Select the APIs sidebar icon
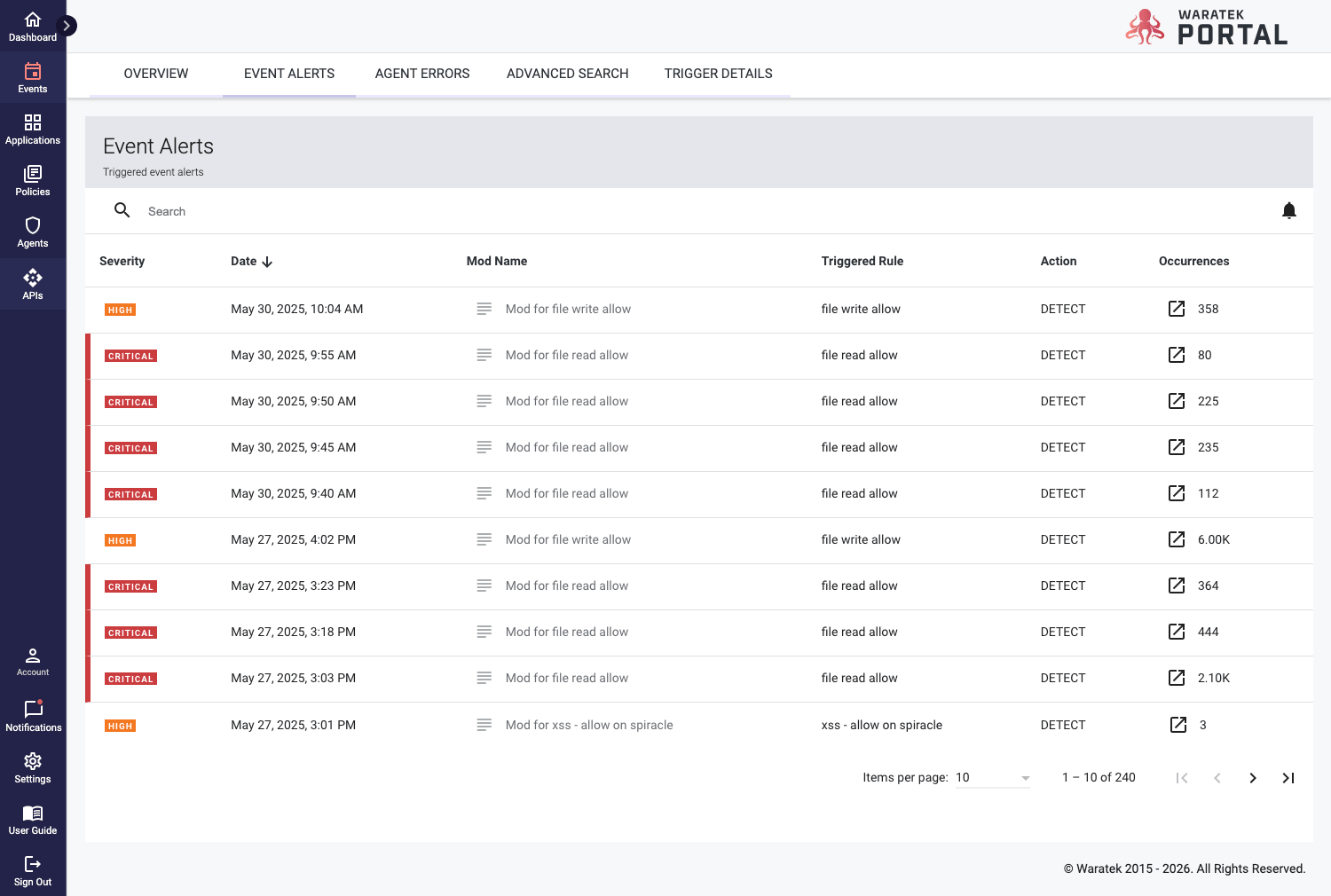1331x896 pixels. pos(33,279)
